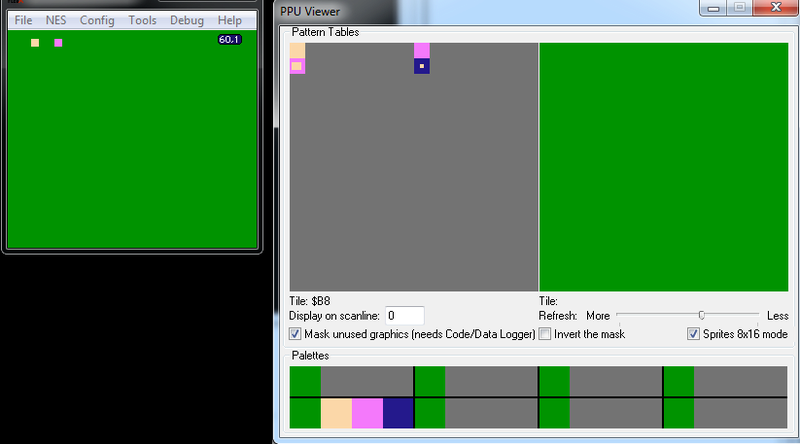Screen dimensions: 800x444
Task: Select the peach tile in left pattern table
Action: [x=297, y=51]
